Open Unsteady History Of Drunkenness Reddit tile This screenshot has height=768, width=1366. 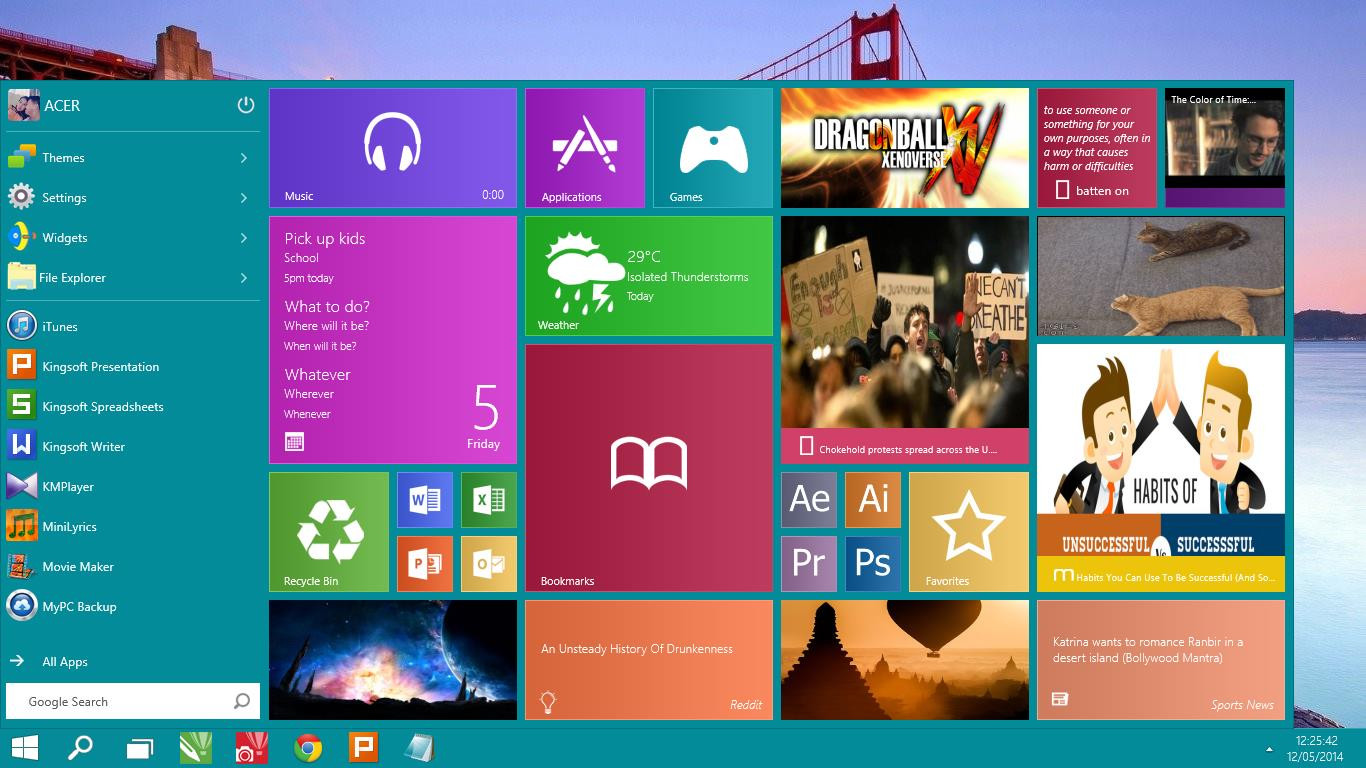649,660
